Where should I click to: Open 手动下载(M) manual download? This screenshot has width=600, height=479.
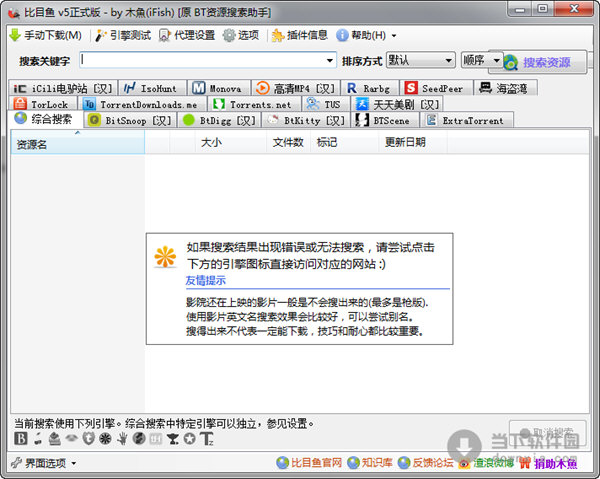pyautogui.click(x=46, y=36)
